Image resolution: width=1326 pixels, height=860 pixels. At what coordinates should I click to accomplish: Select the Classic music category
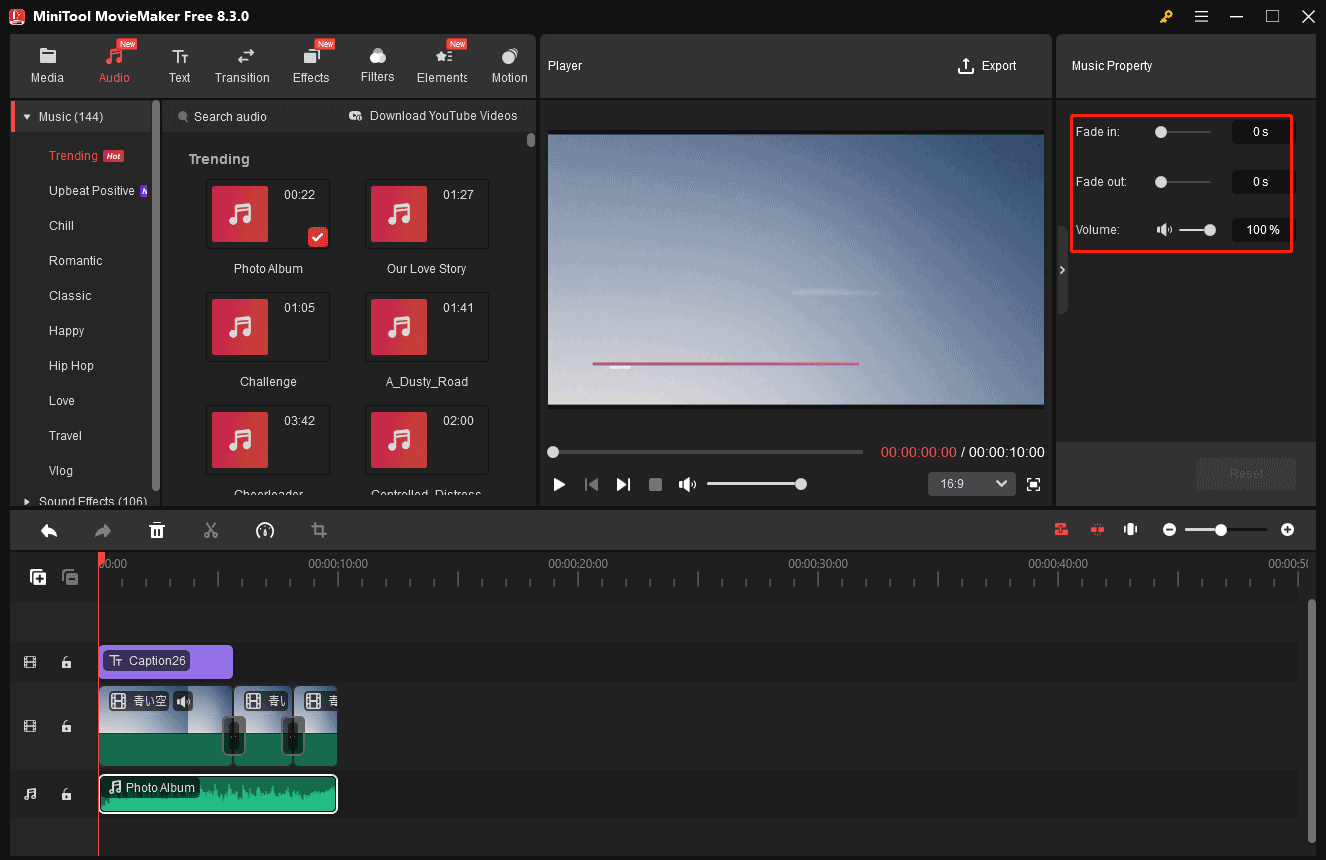click(70, 296)
